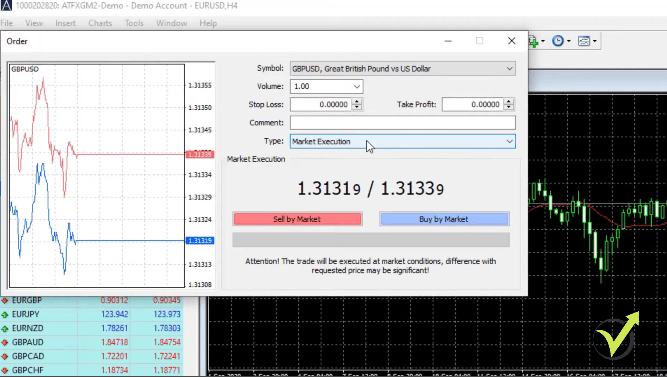The image size is (667, 377).
Task: Select the GBPCHF row in Market Watch
Action: [91, 371]
